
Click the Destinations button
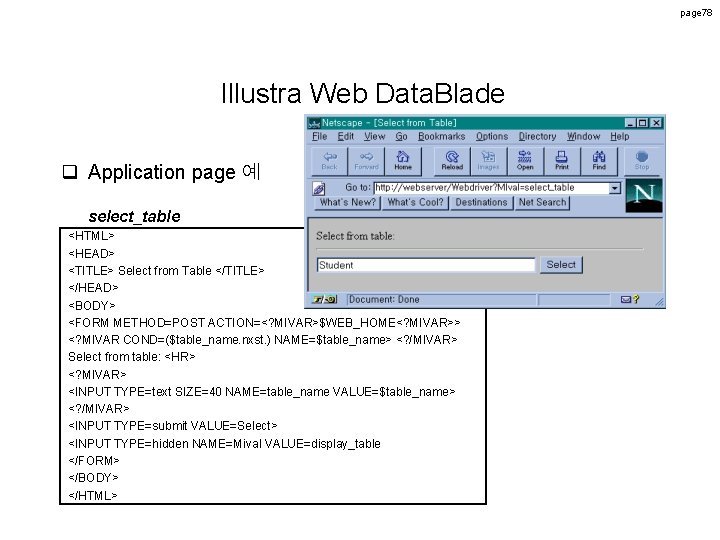(x=481, y=202)
